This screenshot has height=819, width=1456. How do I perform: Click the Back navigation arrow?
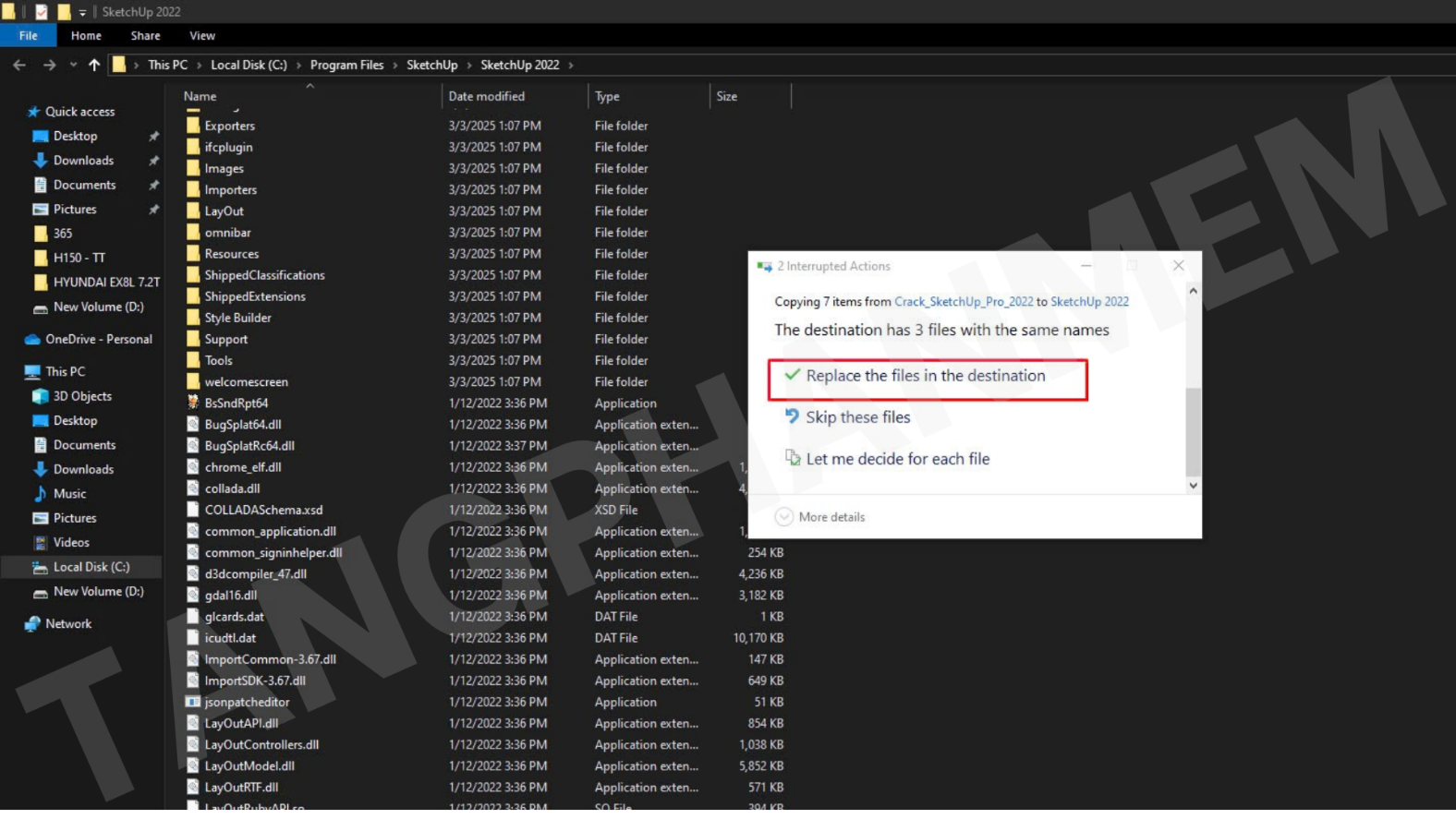(x=19, y=65)
